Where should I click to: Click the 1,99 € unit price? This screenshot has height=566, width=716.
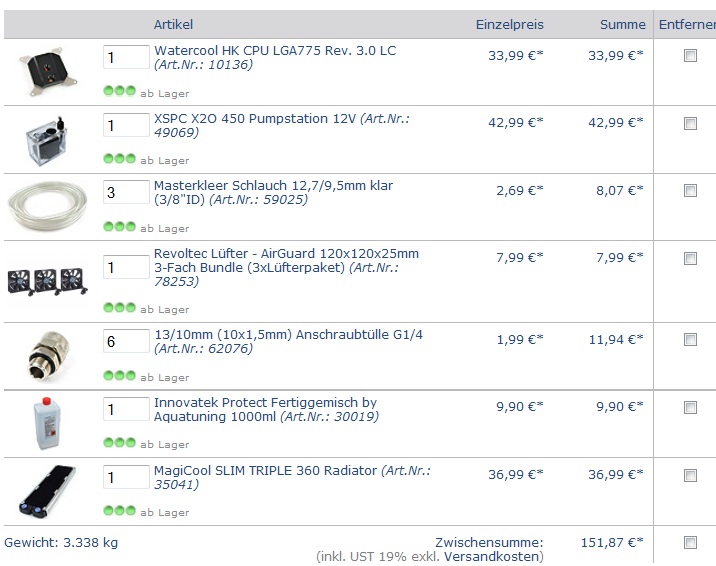coord(520,340)
